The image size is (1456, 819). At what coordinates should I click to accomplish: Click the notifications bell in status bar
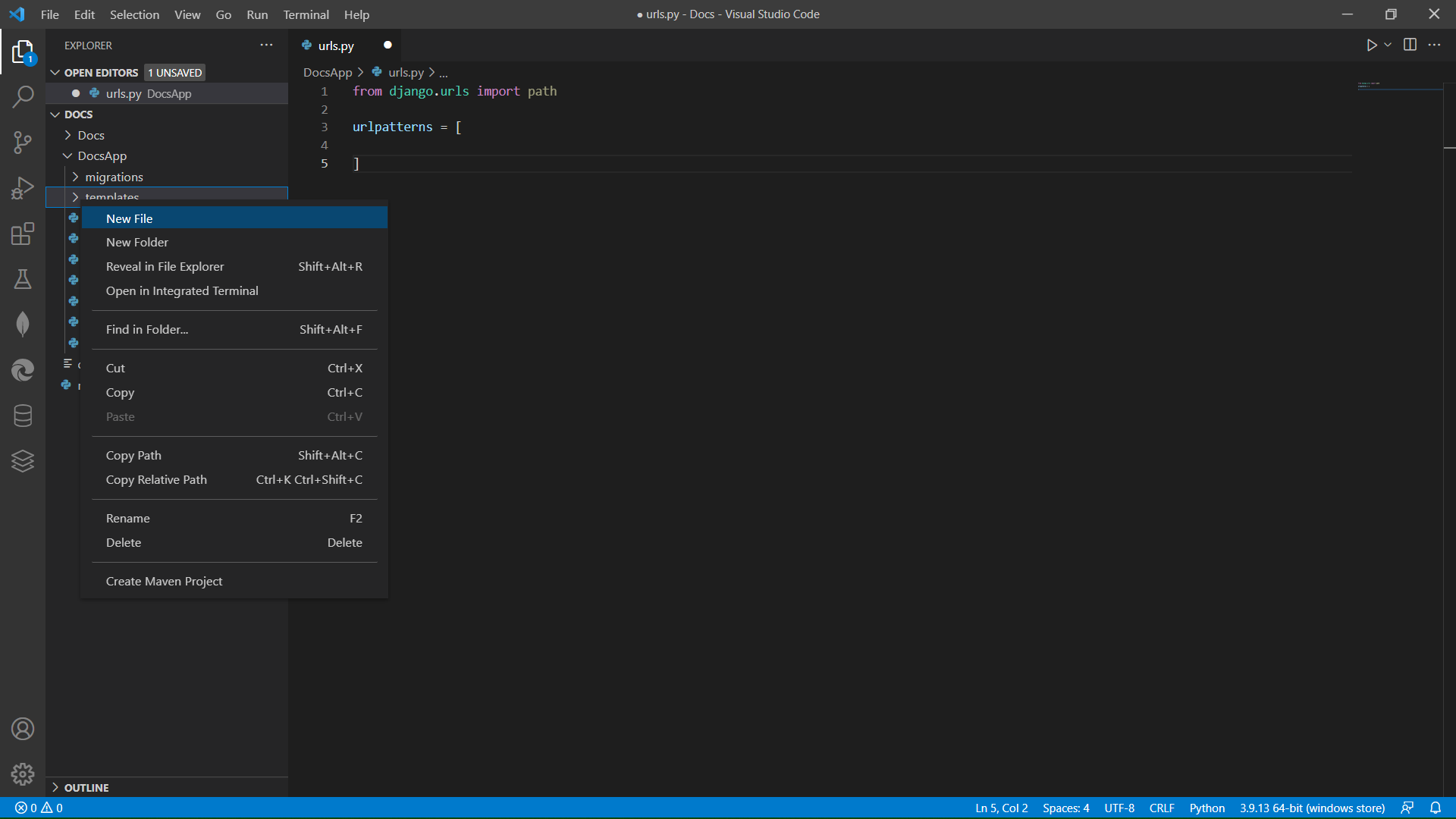(1436, 808)
